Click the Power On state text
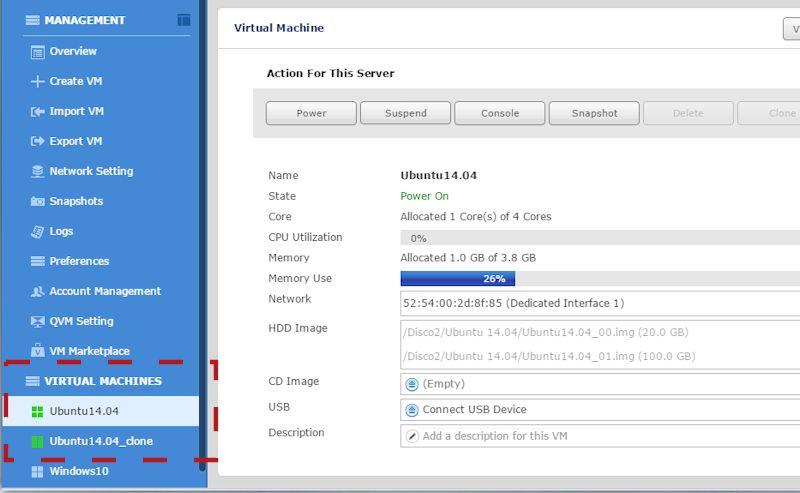Viewport: 800px width, 493px height. (424, 196)
